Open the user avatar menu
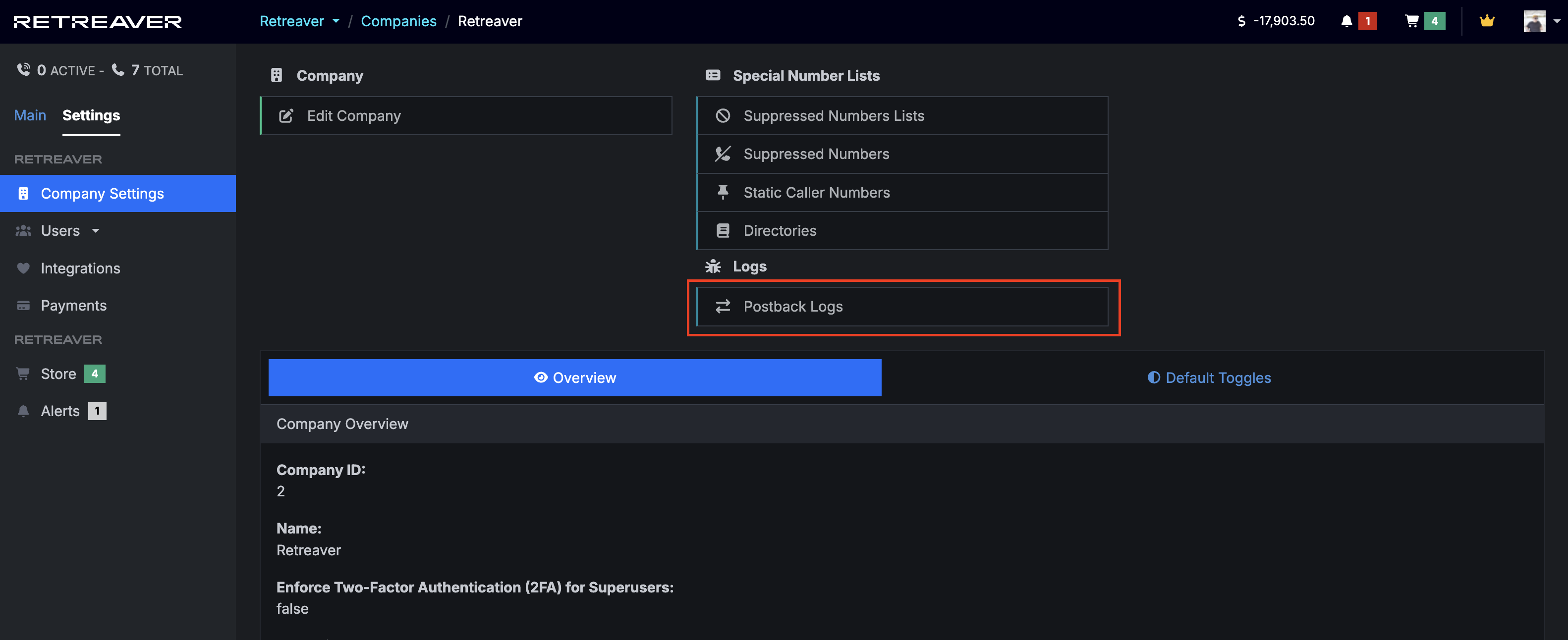Image resolution: width=1568 pixels, height=640 pixels. coord(1534,21)
